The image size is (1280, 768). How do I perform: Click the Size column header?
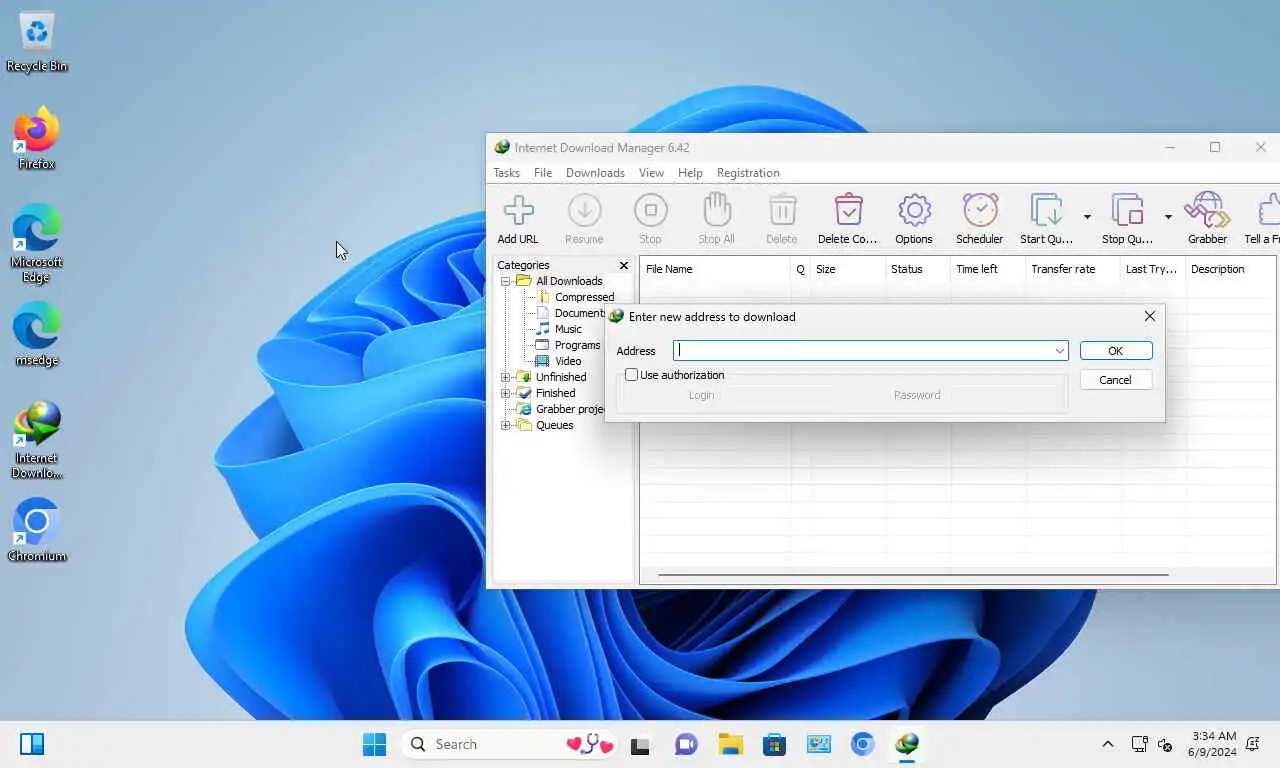848,269
